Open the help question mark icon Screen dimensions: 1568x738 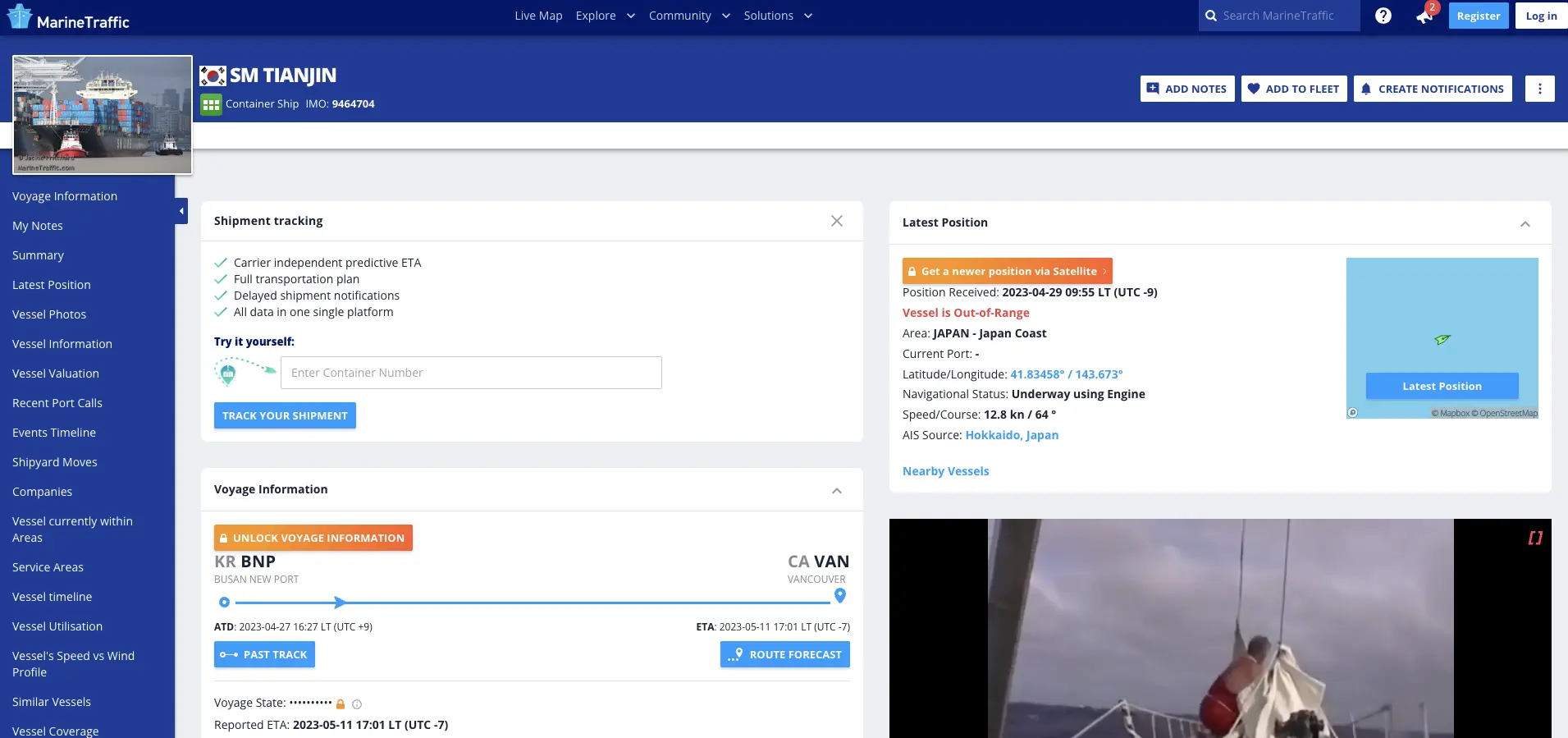(x=1383, y=16)
